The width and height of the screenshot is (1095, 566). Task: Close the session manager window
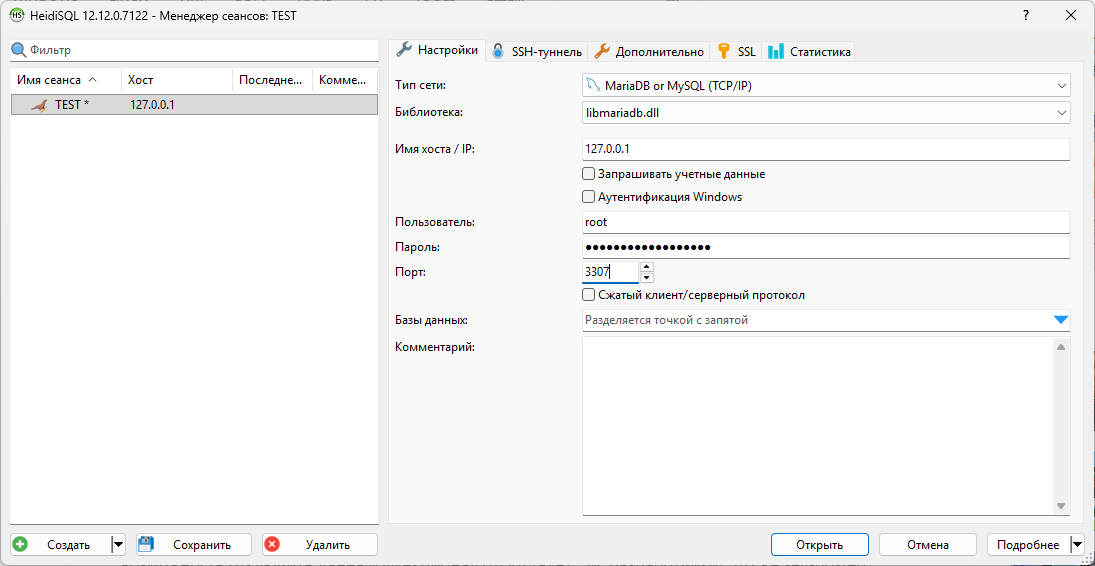point(1069,15)
